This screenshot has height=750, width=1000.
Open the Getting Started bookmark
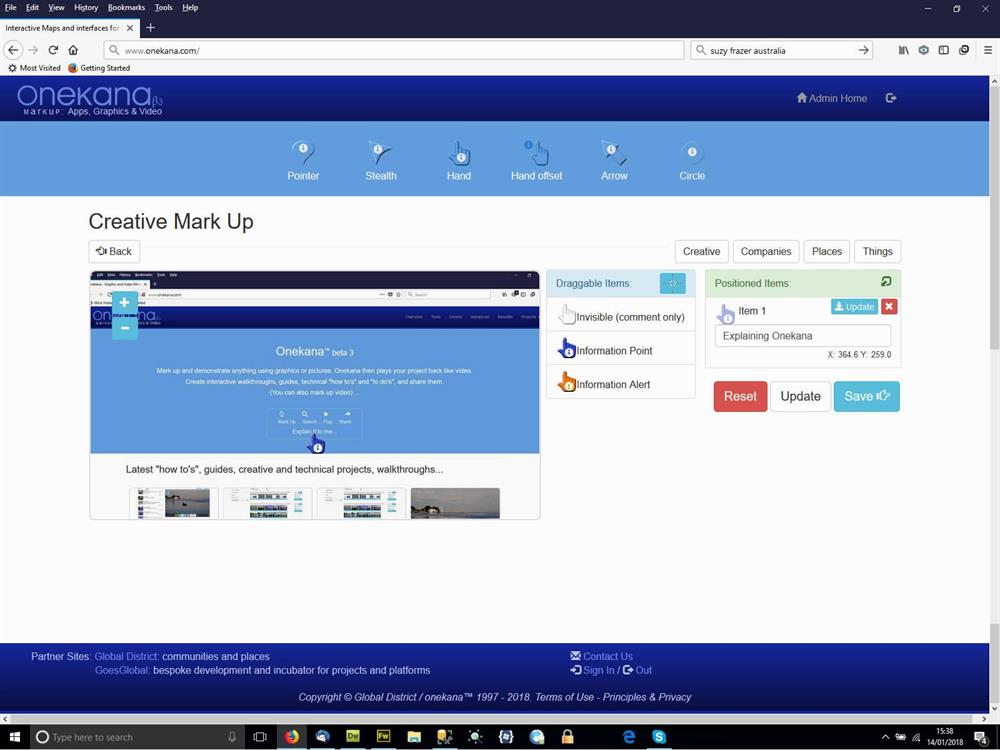(x=99, y=68)
